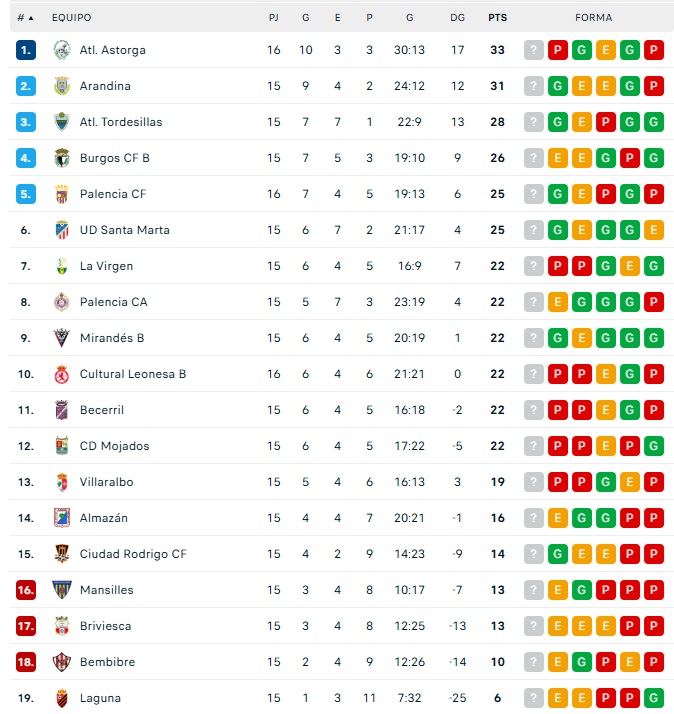Viewport: 674px width, 714px height.
Task: Click the Arandina team badge
Action: 61,86
